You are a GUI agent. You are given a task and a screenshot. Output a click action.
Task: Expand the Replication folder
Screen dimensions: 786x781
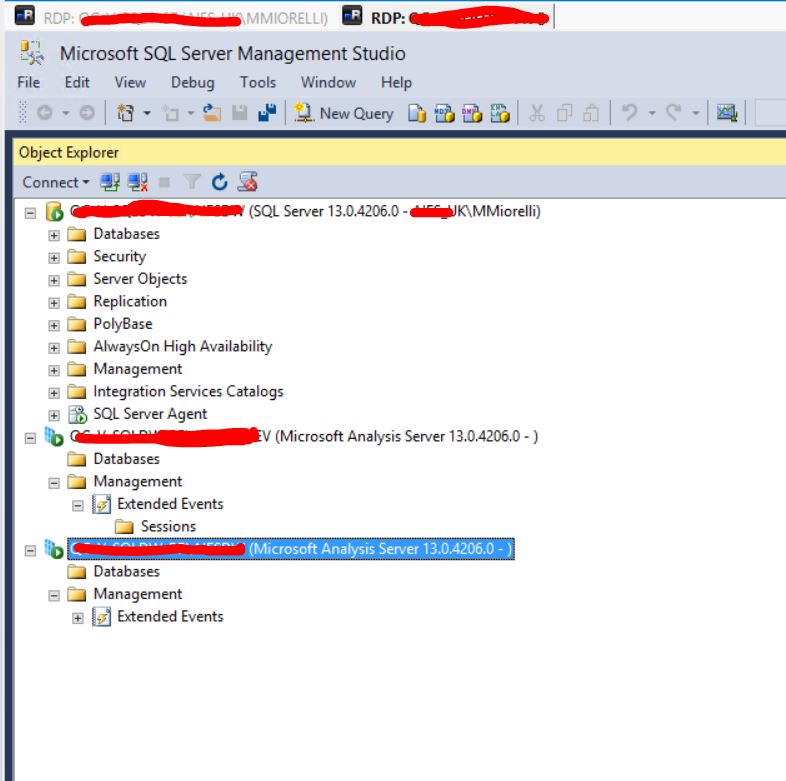54,303
